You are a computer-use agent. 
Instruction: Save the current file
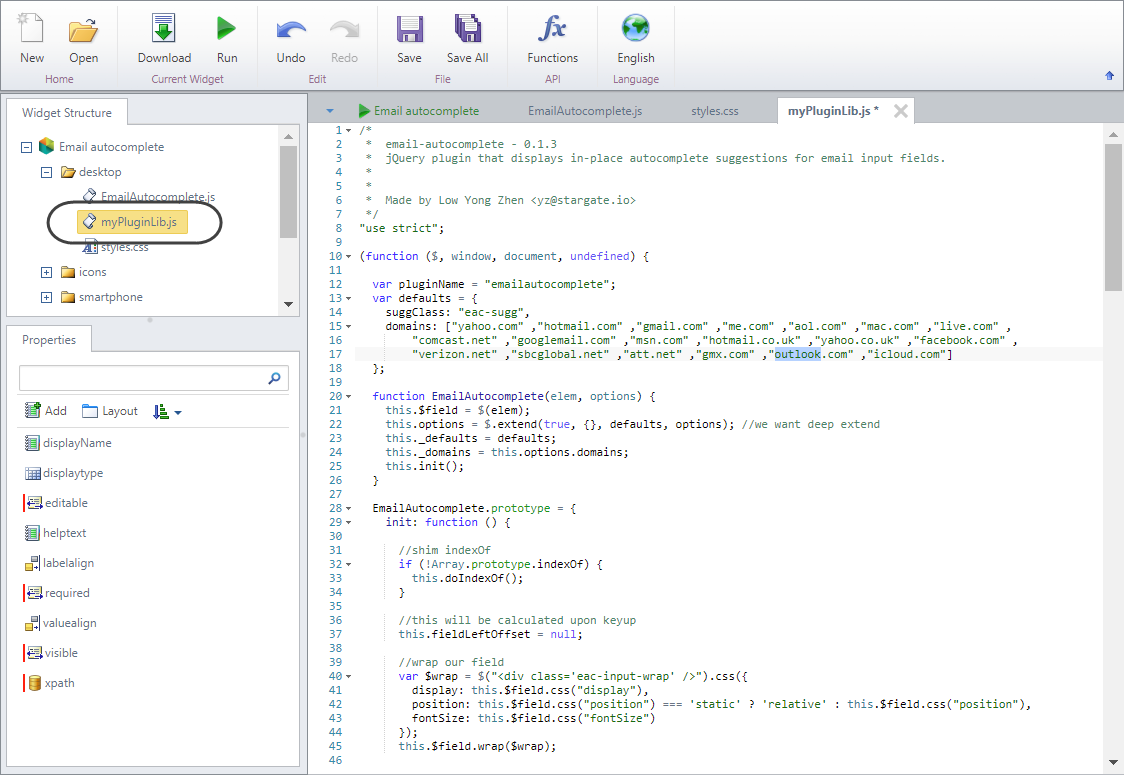409,29
